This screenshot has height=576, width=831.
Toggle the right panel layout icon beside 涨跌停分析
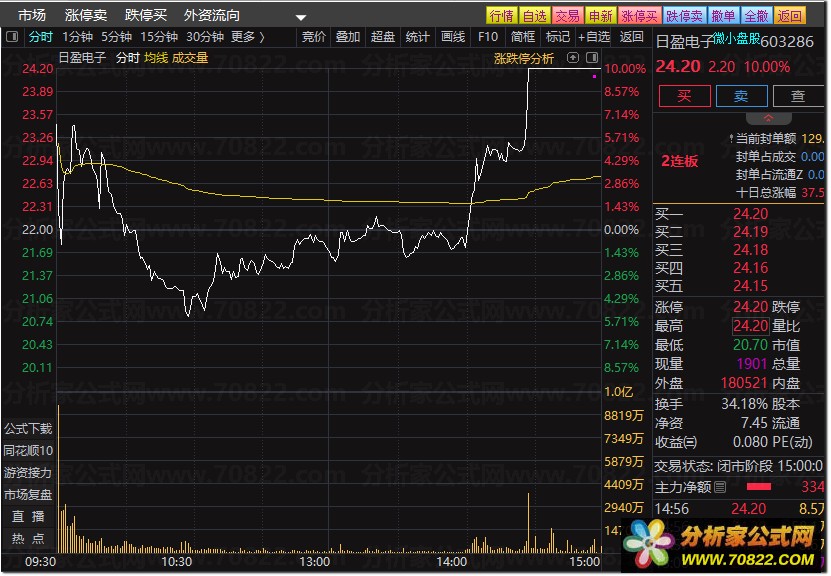point(592,57)
